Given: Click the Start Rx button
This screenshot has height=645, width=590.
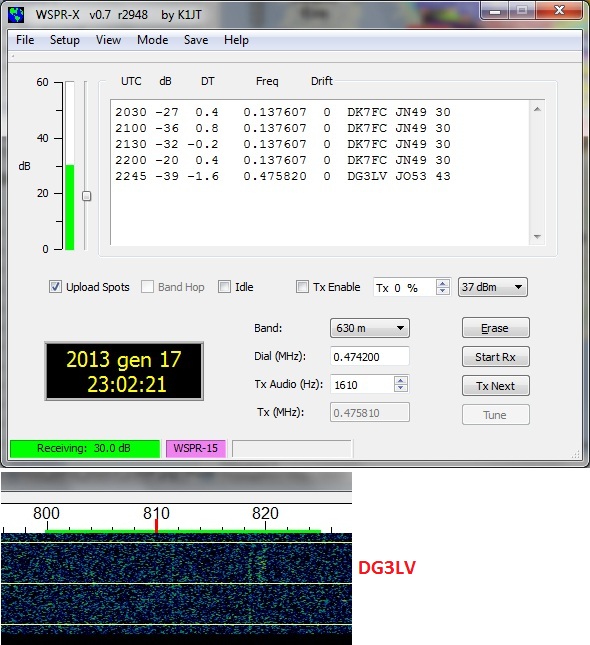Looking at the screenshot, I should point(495,357).
